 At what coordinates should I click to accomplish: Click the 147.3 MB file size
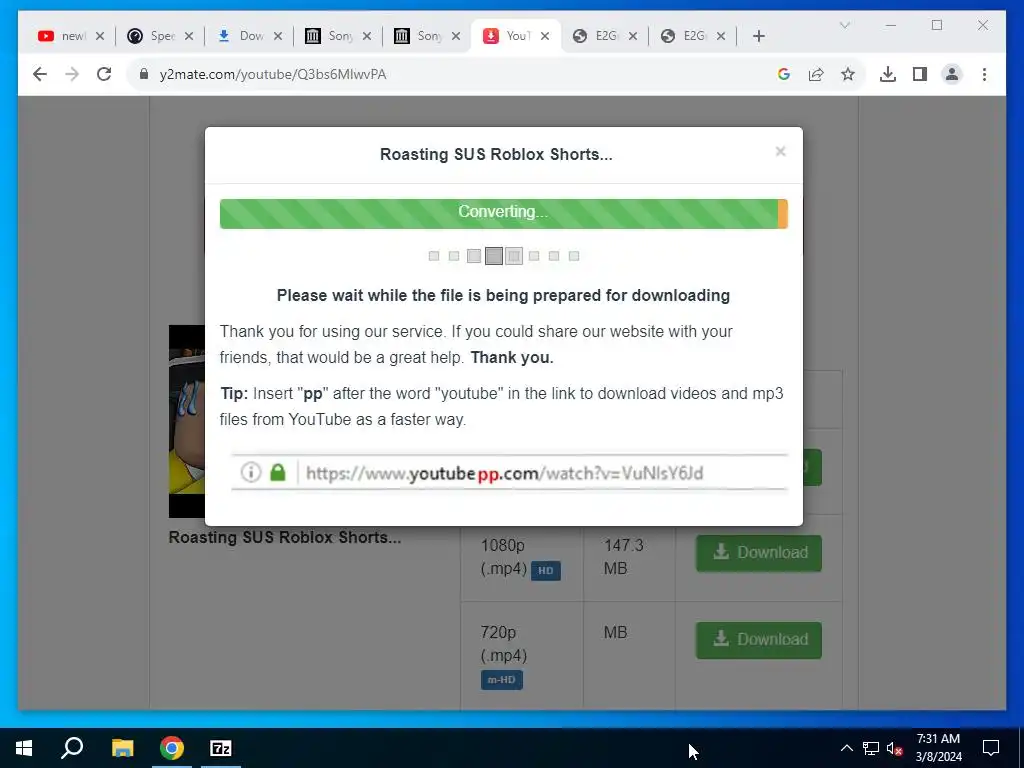point(623,556)
